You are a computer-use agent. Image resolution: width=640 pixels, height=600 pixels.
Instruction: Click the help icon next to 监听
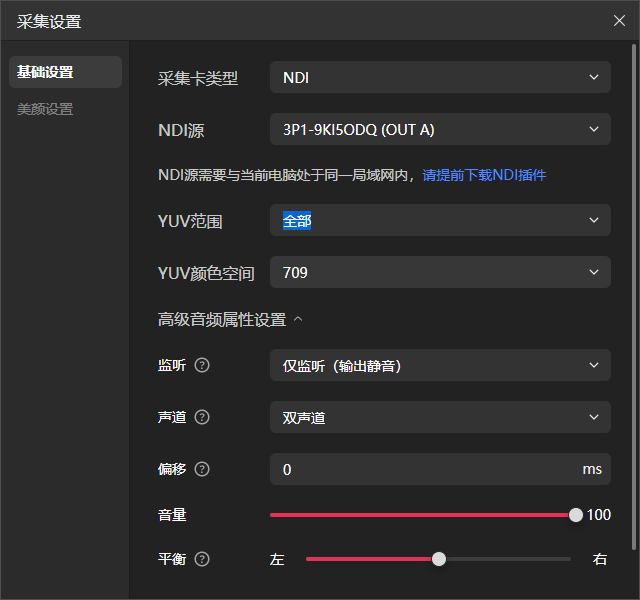coord(202,365)
